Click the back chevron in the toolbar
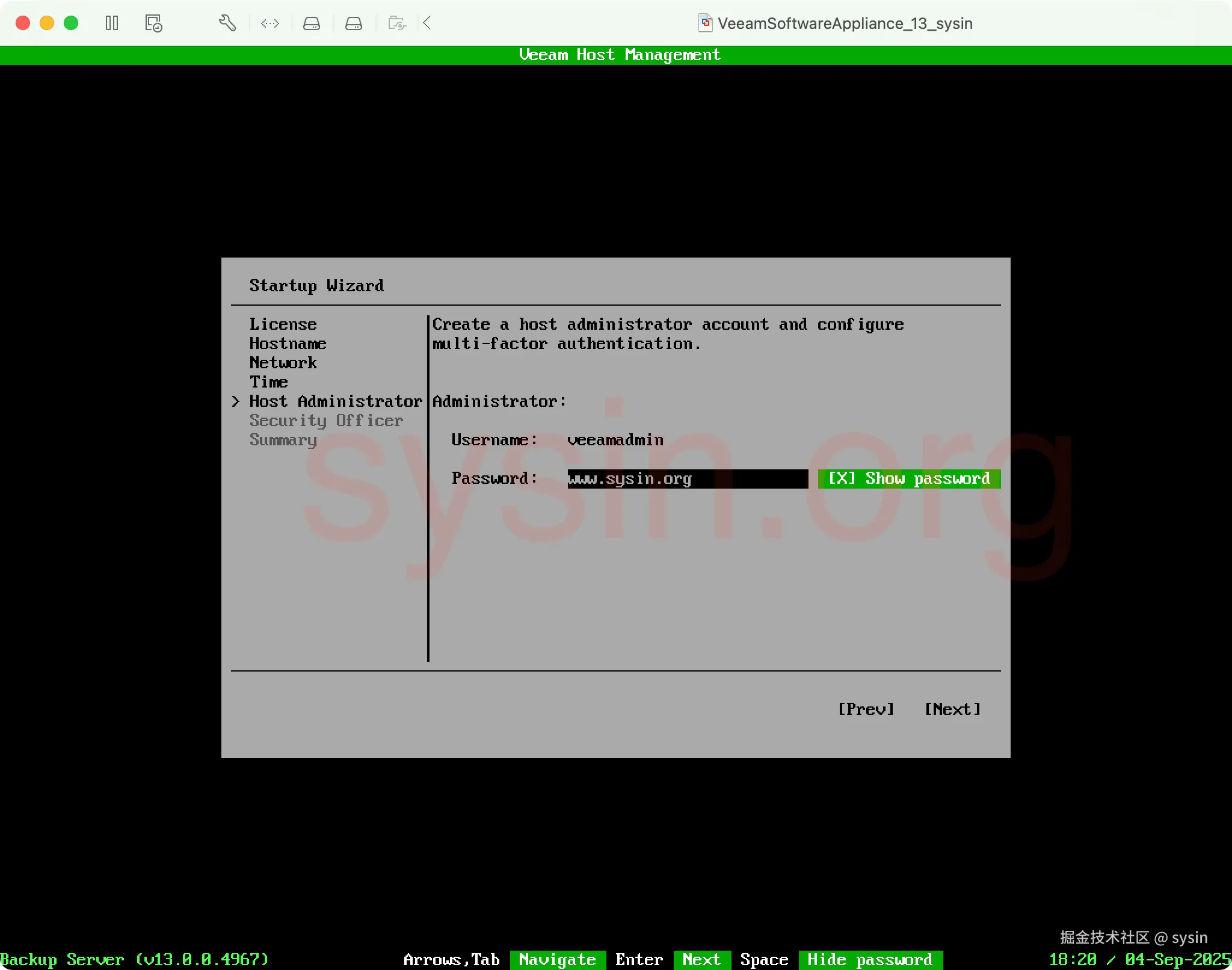The image size is (1232, 970). click(x=427, y=23)
